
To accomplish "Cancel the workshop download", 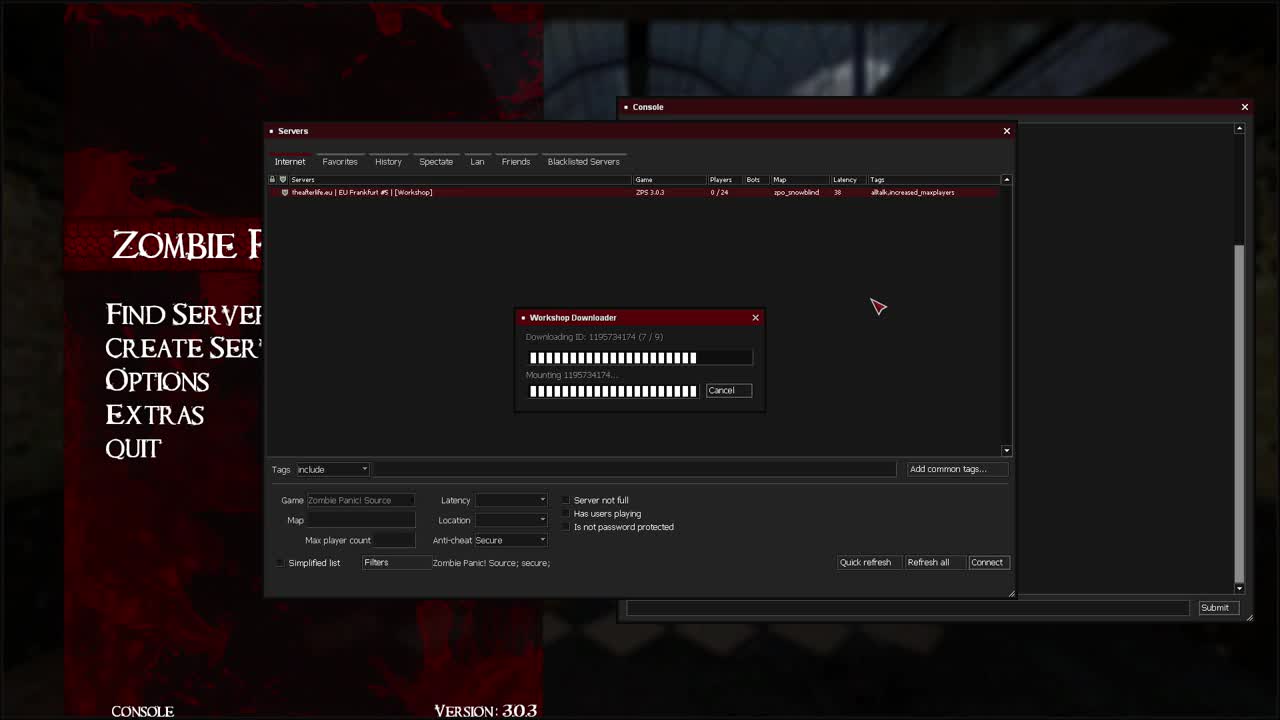I will pyautogui.click(x=728, y=391).
